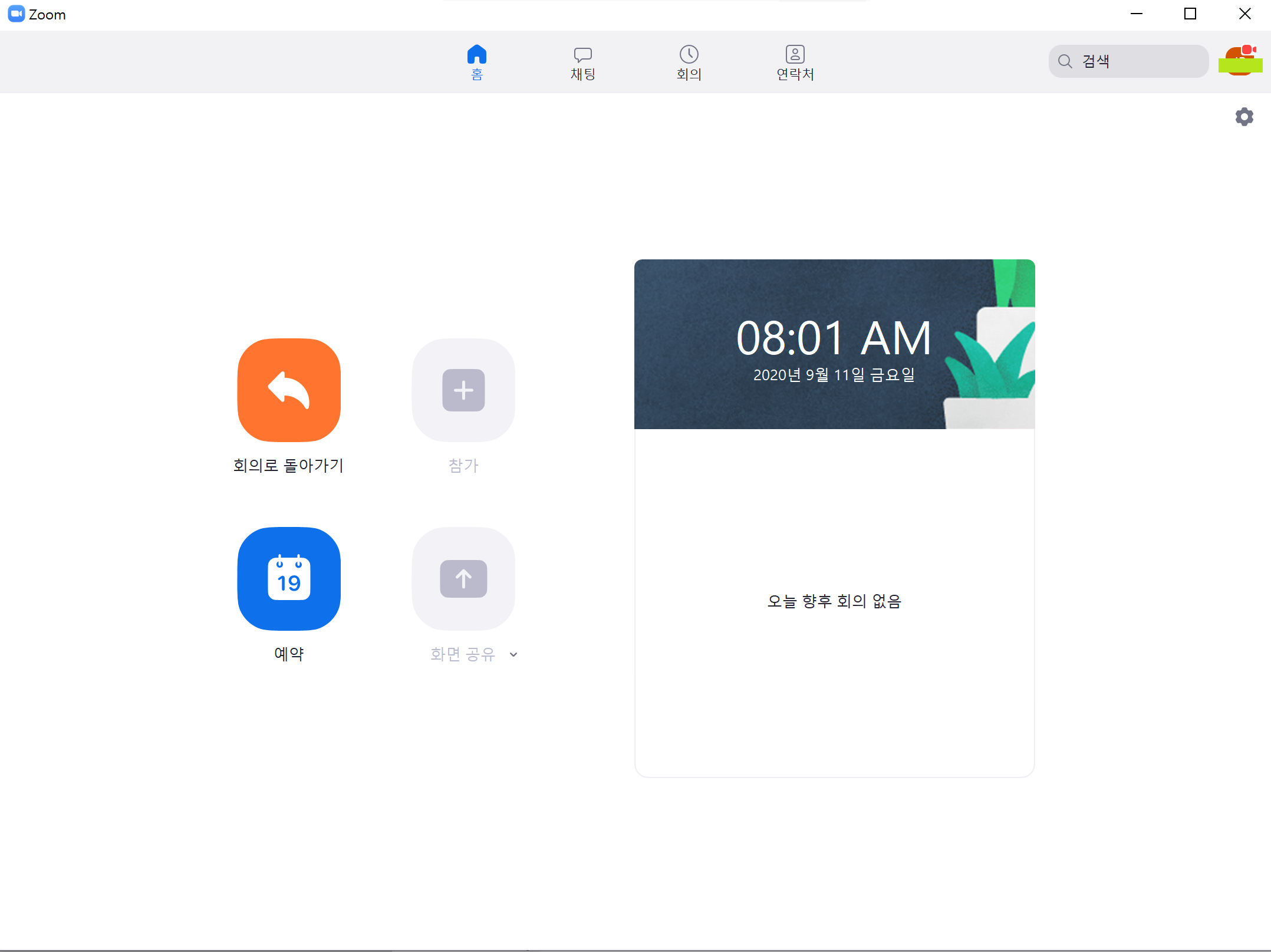Click the Zoom logo in title bar
Screen dimensions: 1271x952
click(x=16, y=14)
